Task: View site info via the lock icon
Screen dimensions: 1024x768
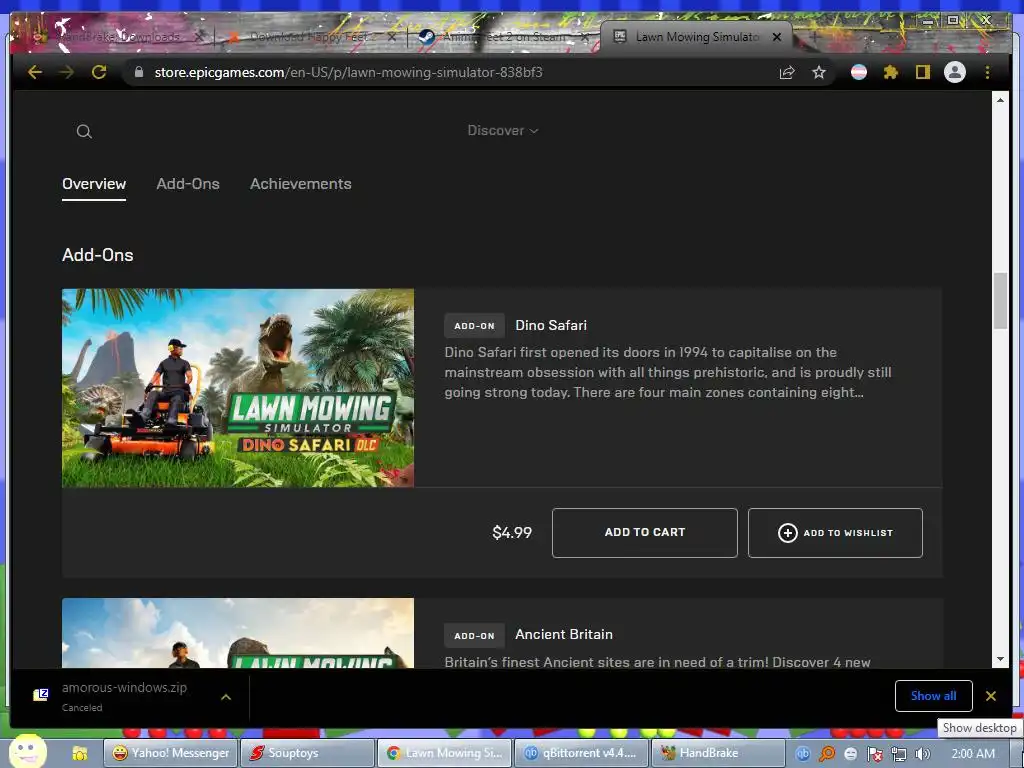Action: [138, 72]
